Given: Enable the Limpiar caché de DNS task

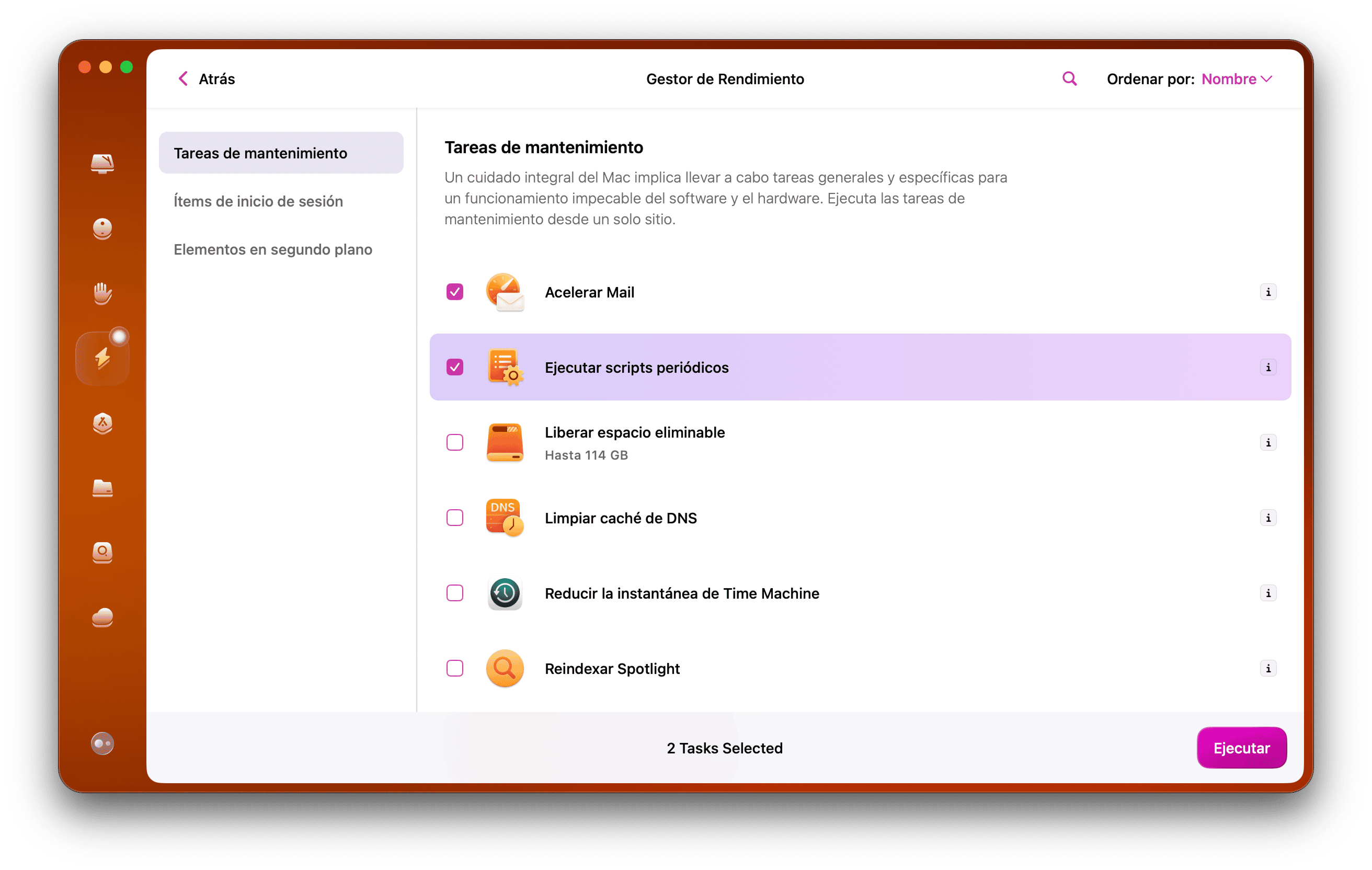Looking at the screenshot, I should [455, 517].
